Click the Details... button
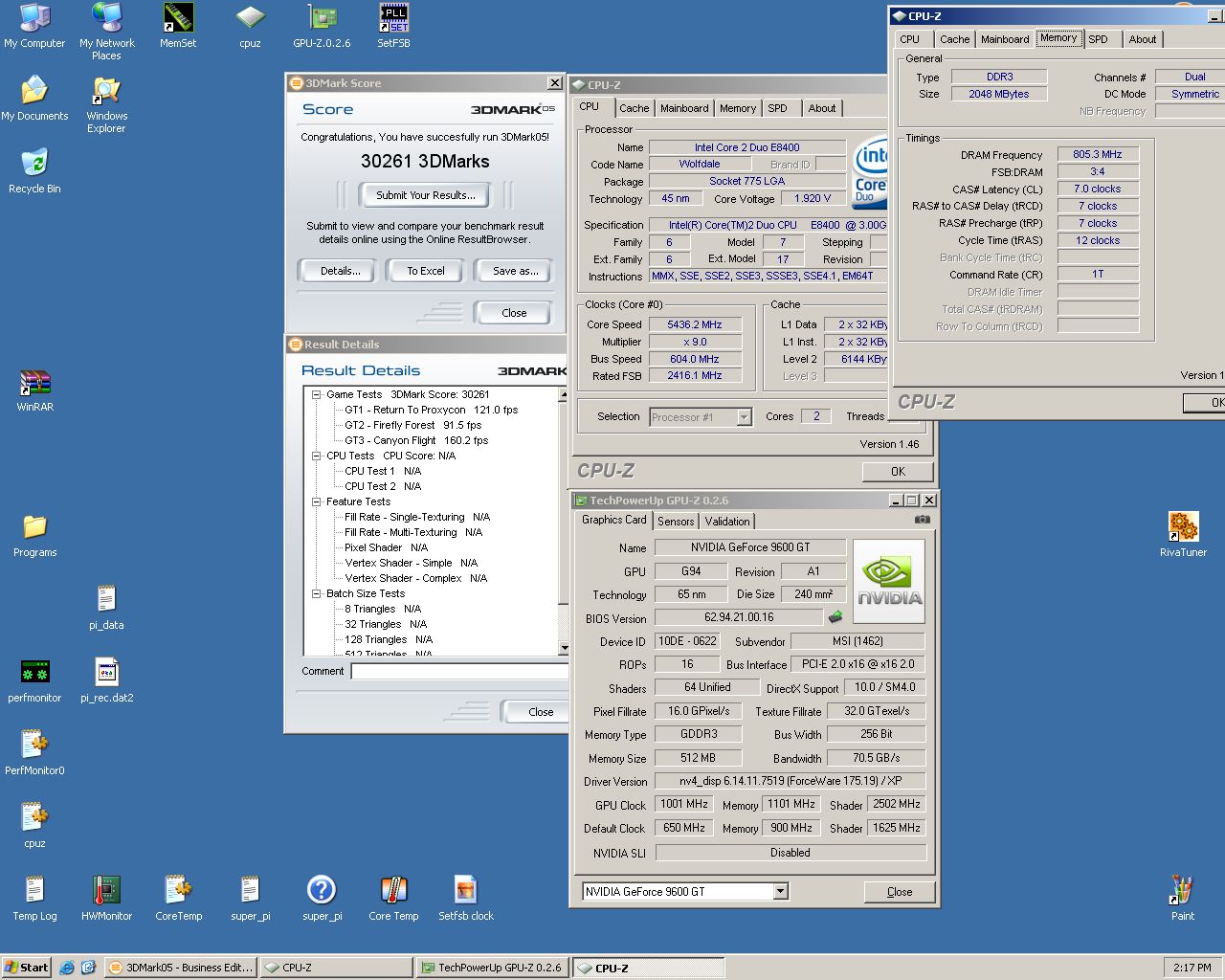Screen dimensions: 1225x980 pos(341,271)
